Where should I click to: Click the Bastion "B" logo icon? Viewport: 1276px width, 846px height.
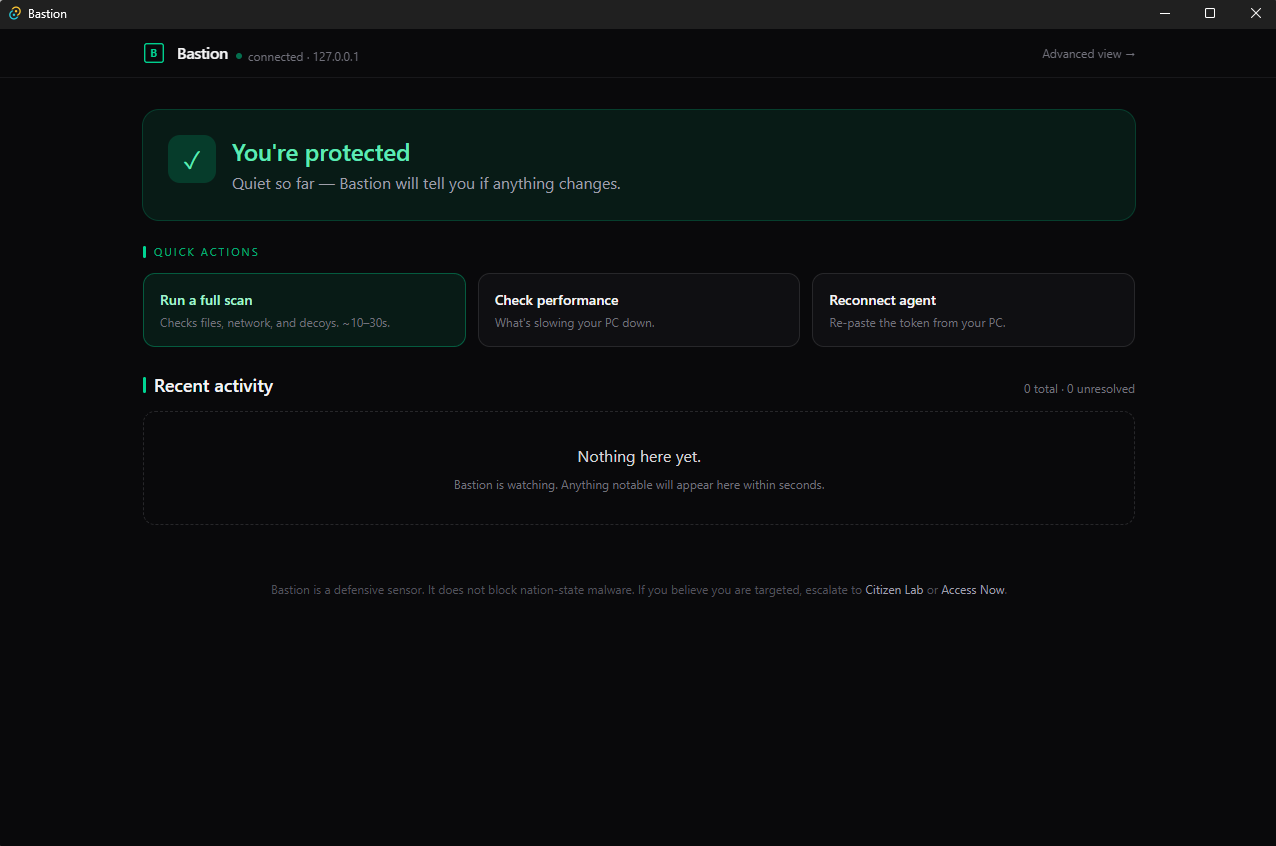click(x=153, y=54)
